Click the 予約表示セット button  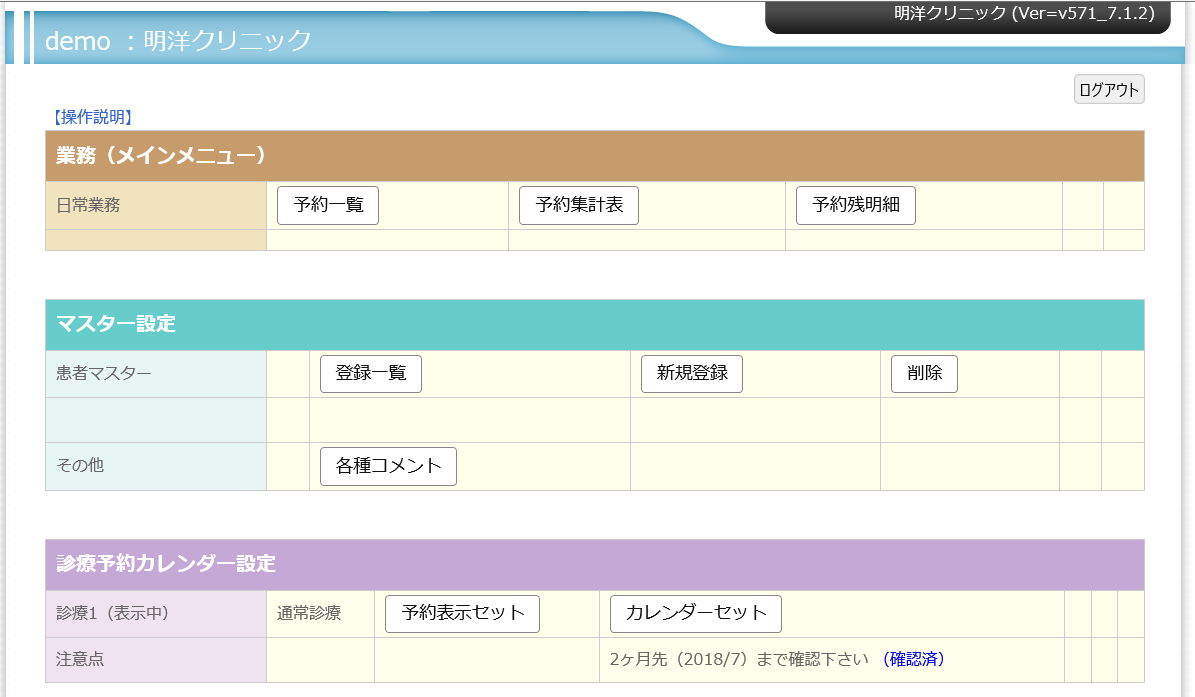pos(462,614)
